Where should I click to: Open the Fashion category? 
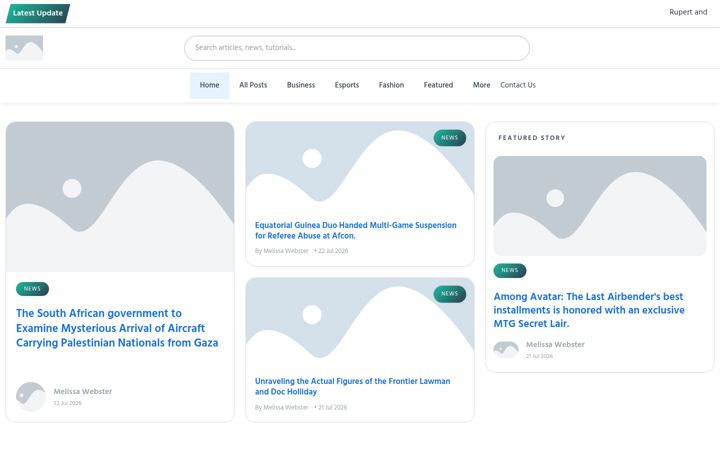(x=391, y=85)
